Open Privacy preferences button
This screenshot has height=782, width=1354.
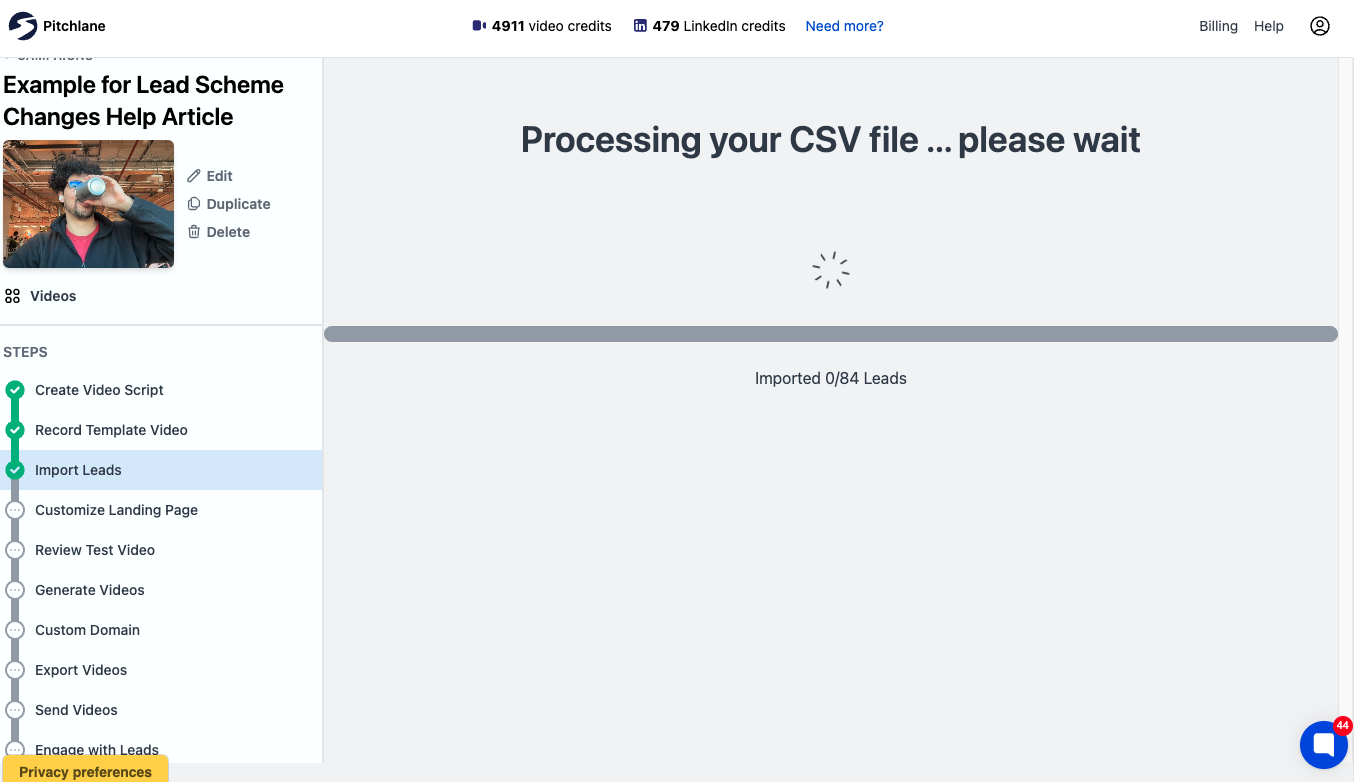[x=85, y=770]
